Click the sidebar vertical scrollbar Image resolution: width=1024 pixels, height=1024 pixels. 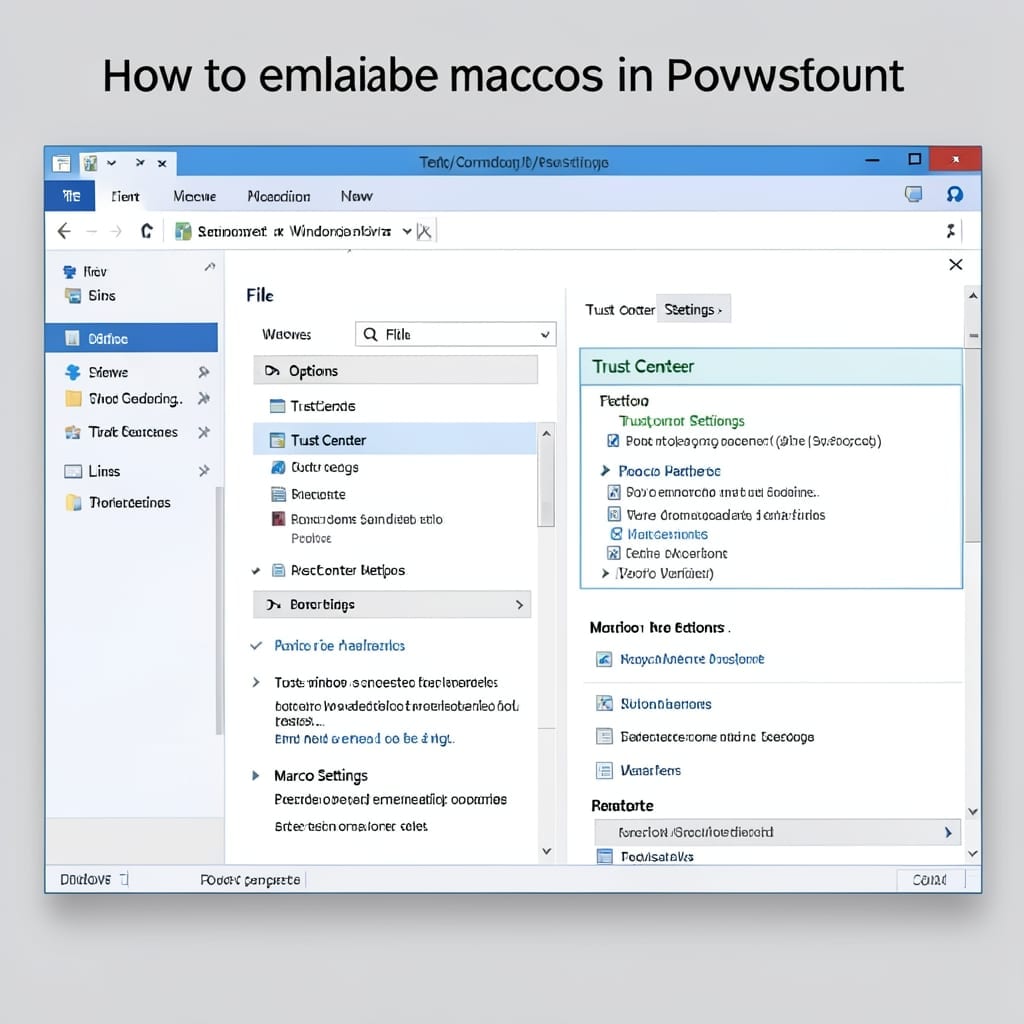point(219,611)
